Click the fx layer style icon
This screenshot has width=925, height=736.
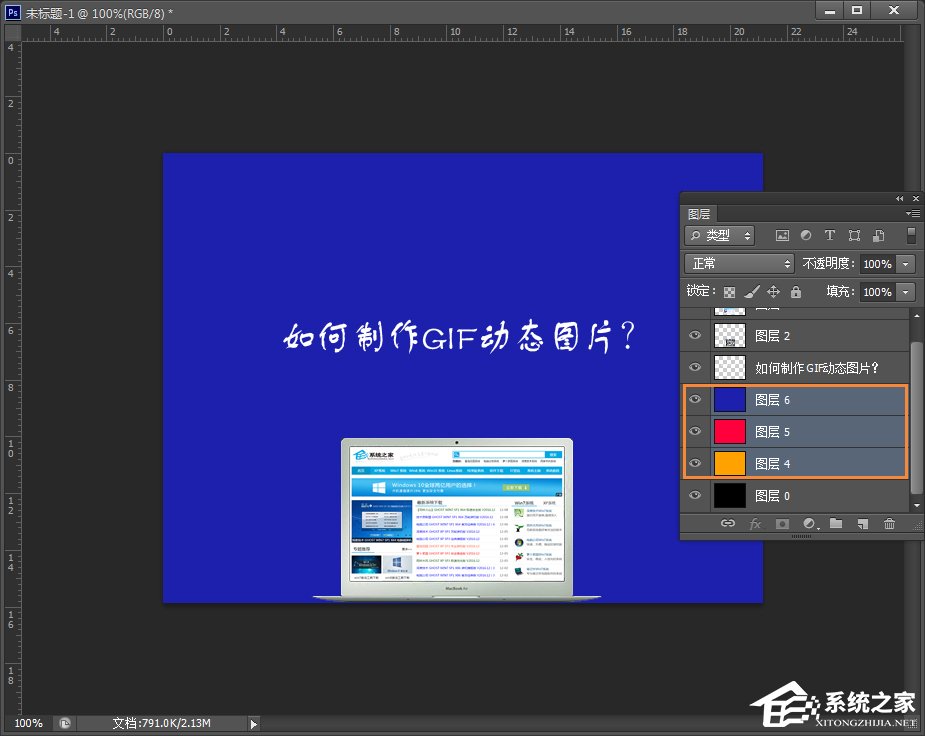755,523
